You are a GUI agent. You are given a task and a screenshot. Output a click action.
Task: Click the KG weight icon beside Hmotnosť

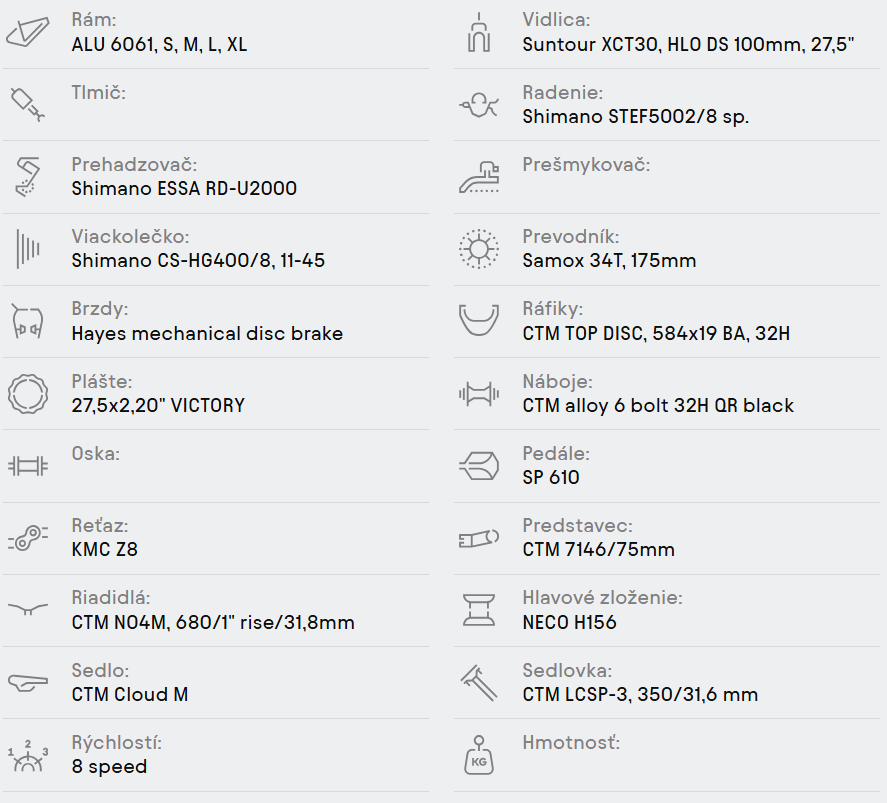479,755
